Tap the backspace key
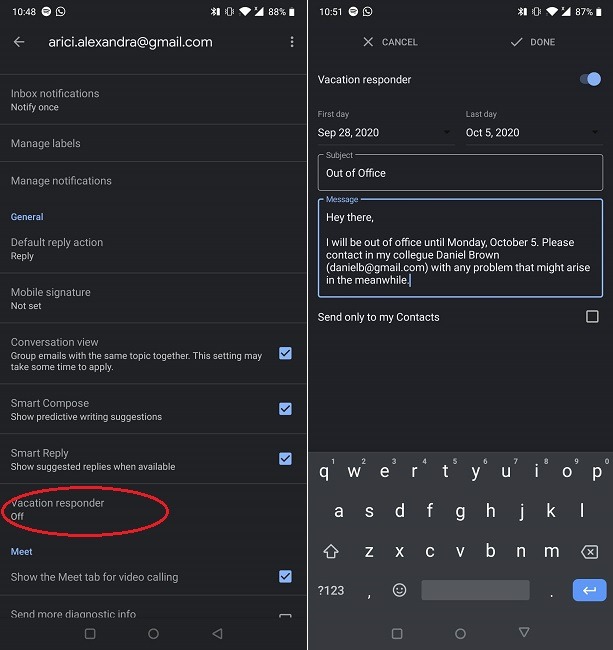Image resolution: width=613 pixels, height=650 pixels. click(589, 552)
